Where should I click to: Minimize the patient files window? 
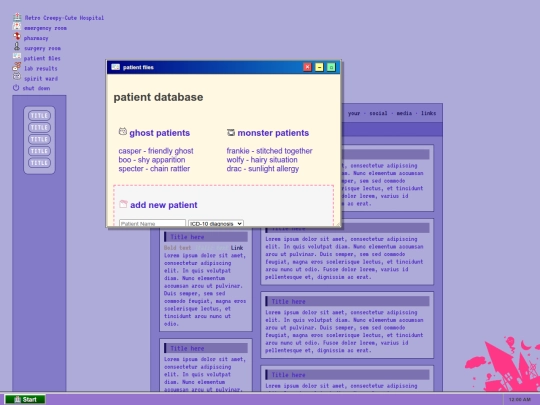click(319, 67)
